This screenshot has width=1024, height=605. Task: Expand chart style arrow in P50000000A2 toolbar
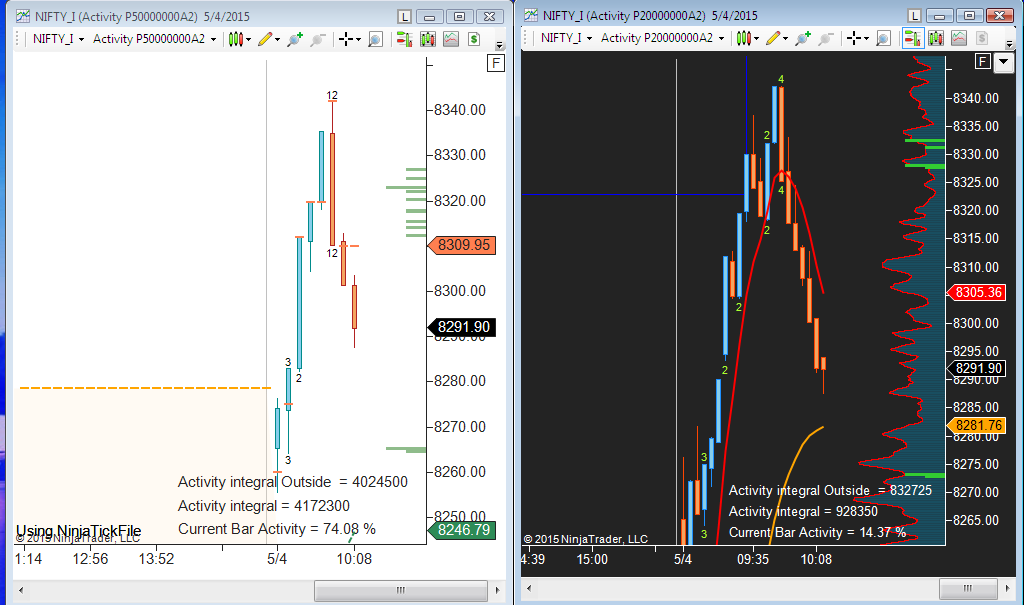coord(248,40)
